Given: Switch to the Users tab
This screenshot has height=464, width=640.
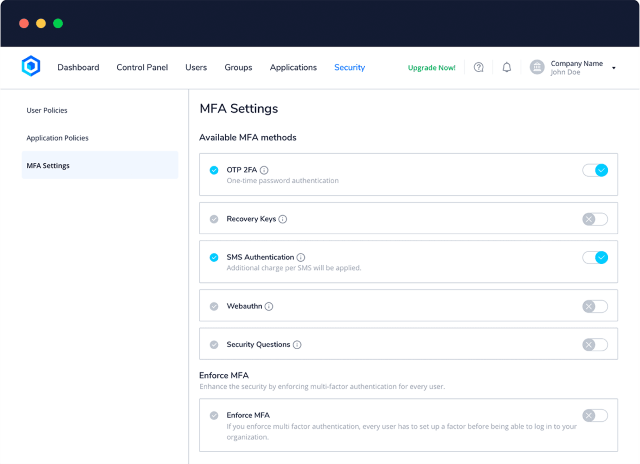Looking at the screenshot, I should click(196, 67).
